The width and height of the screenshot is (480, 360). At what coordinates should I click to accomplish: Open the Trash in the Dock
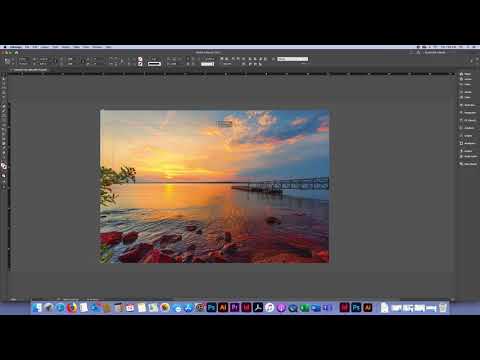click(x=442, y=307)
